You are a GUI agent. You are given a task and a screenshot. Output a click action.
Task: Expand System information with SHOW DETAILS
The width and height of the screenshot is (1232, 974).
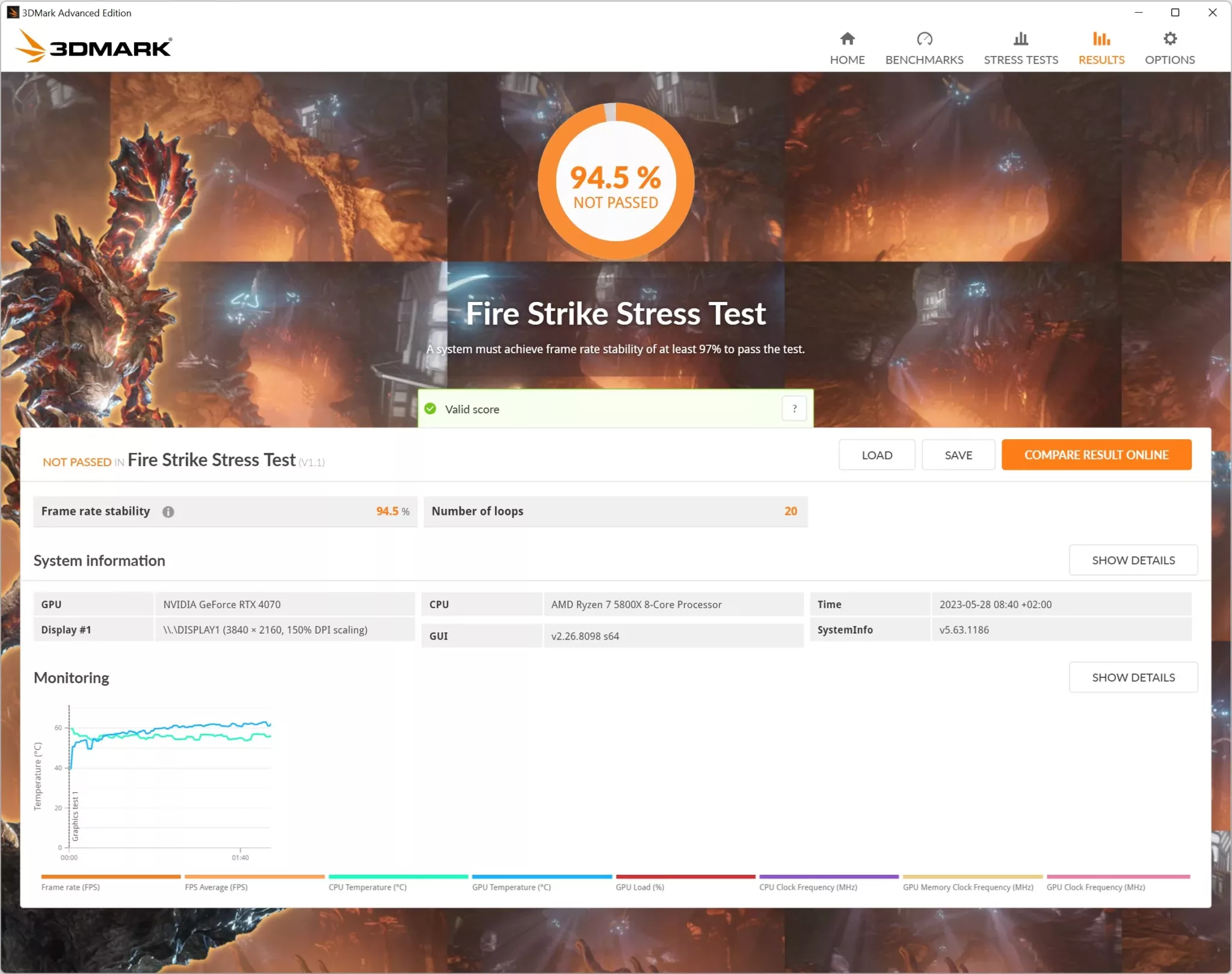[1133, 559]
